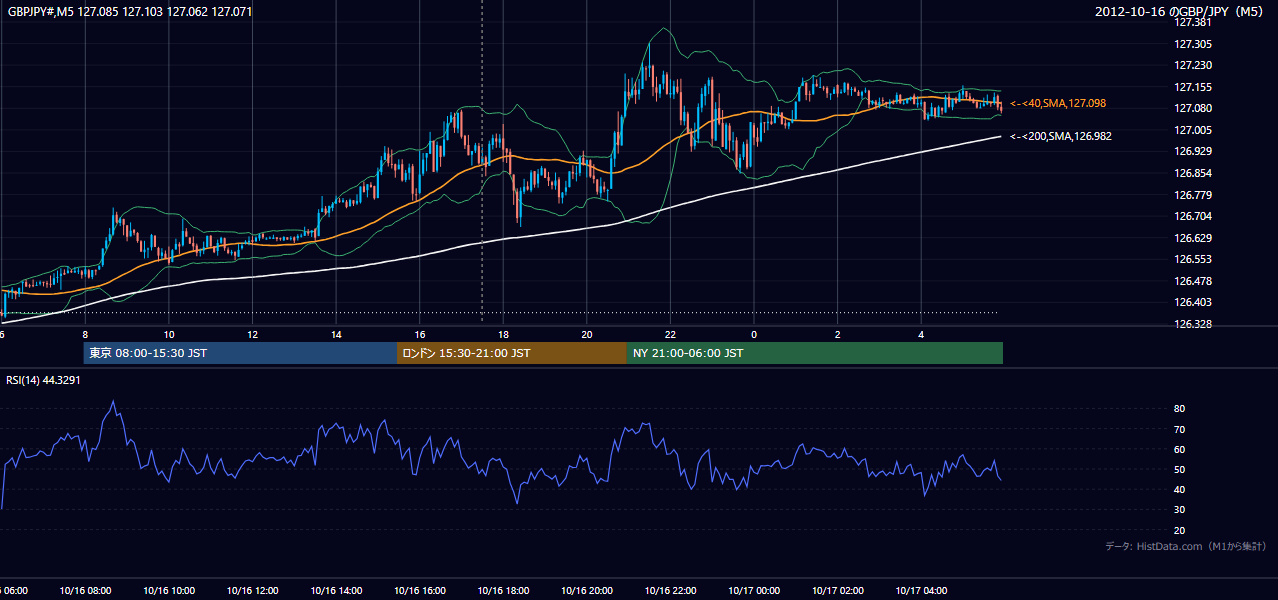1278x600 pixels.
Task: Click hour 22 on the price chart time axis
Action: tap(670, 334)
